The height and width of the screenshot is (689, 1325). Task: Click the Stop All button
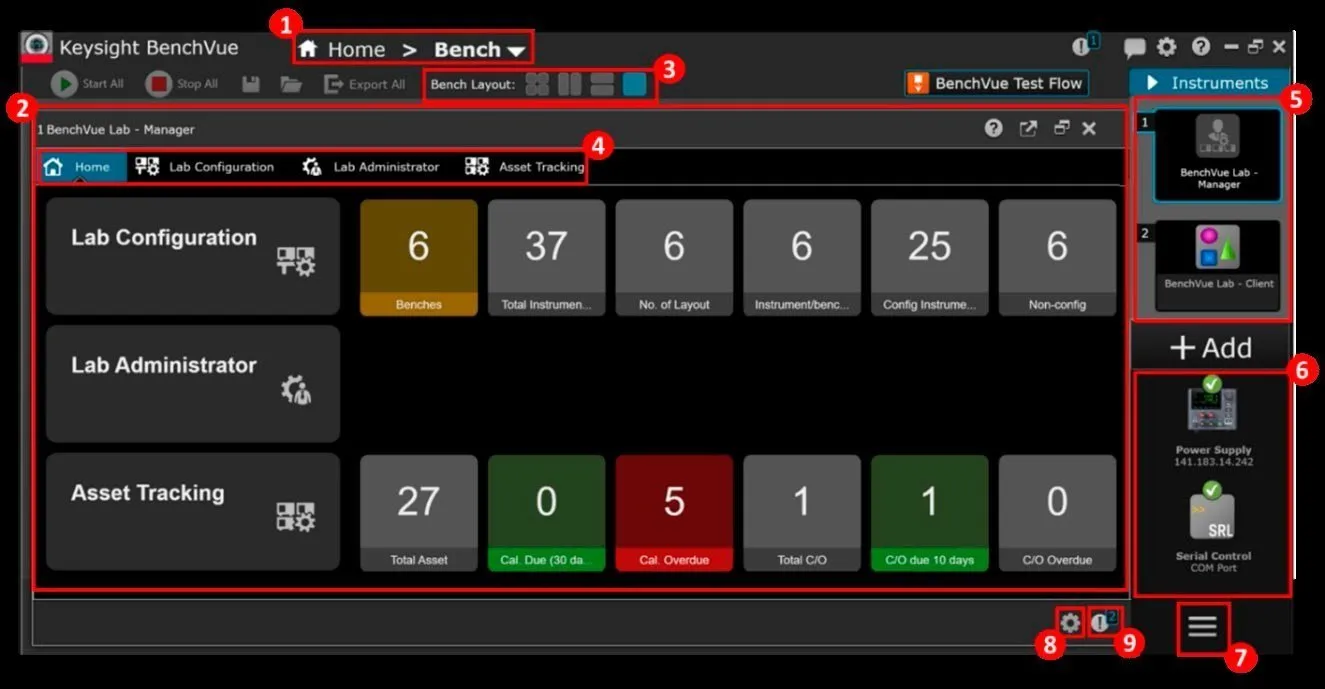point(182,84)
